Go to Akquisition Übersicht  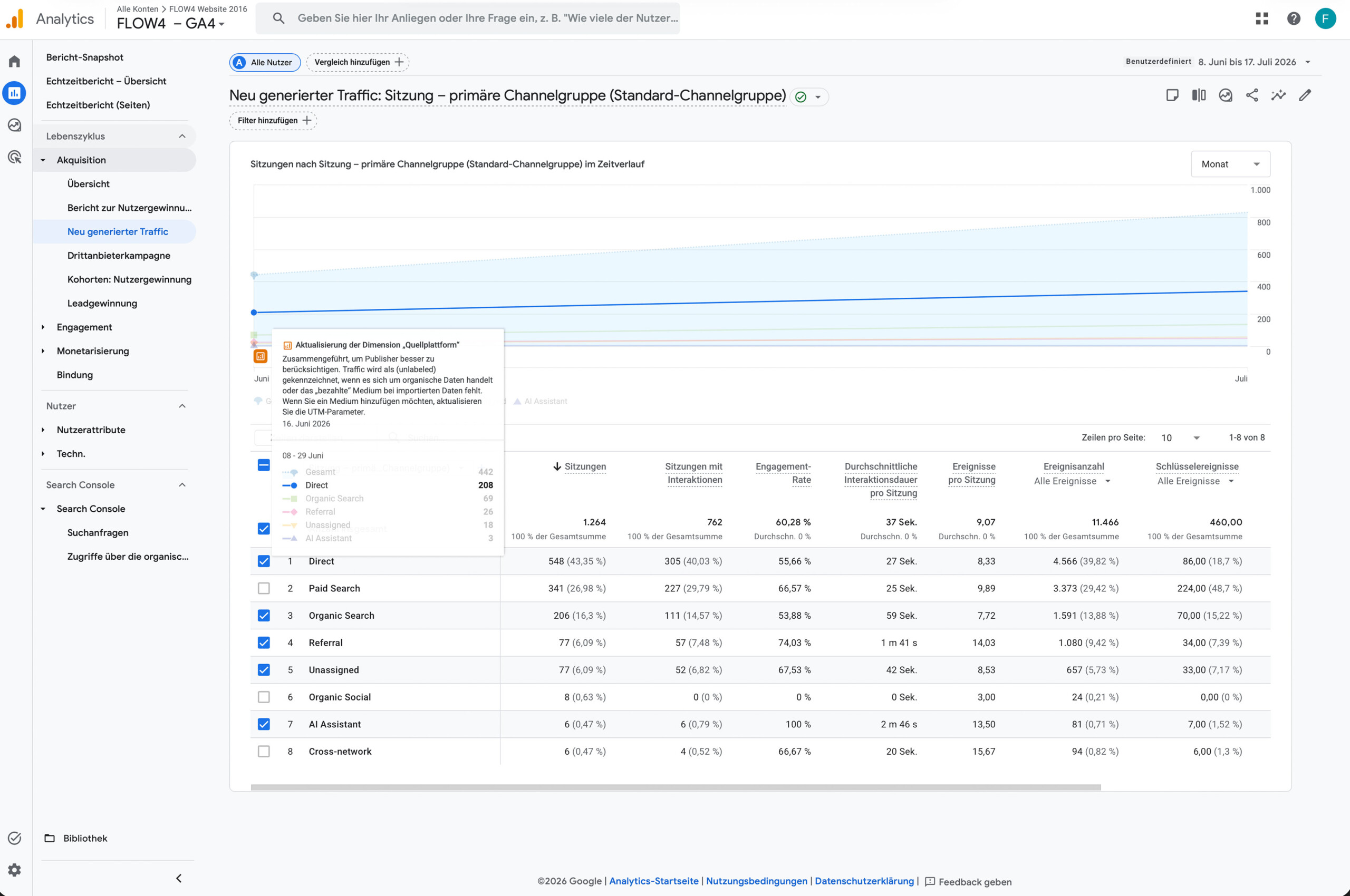pos(88,184)
